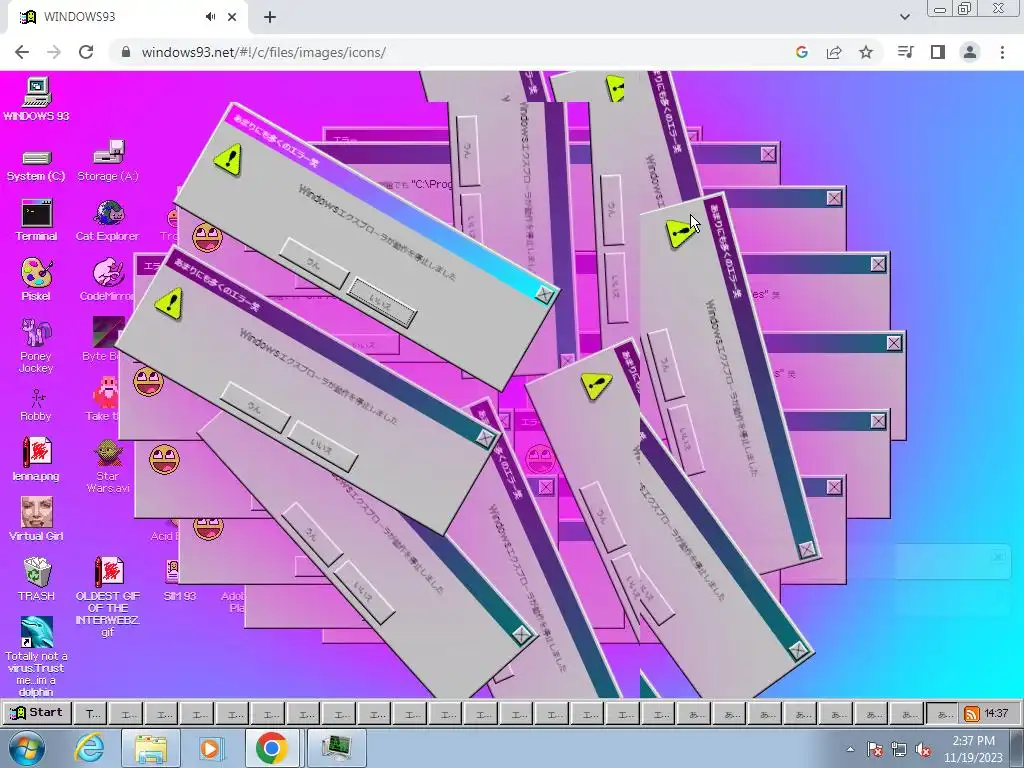Click the Google icon in the address bar

coord(802,52)
